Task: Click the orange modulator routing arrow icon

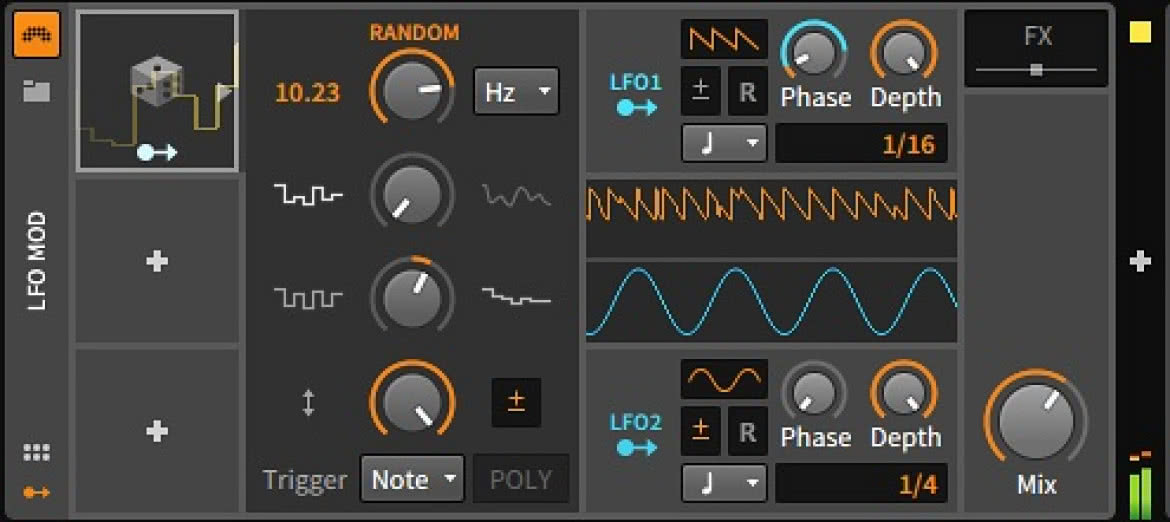Action: point(37,493)
